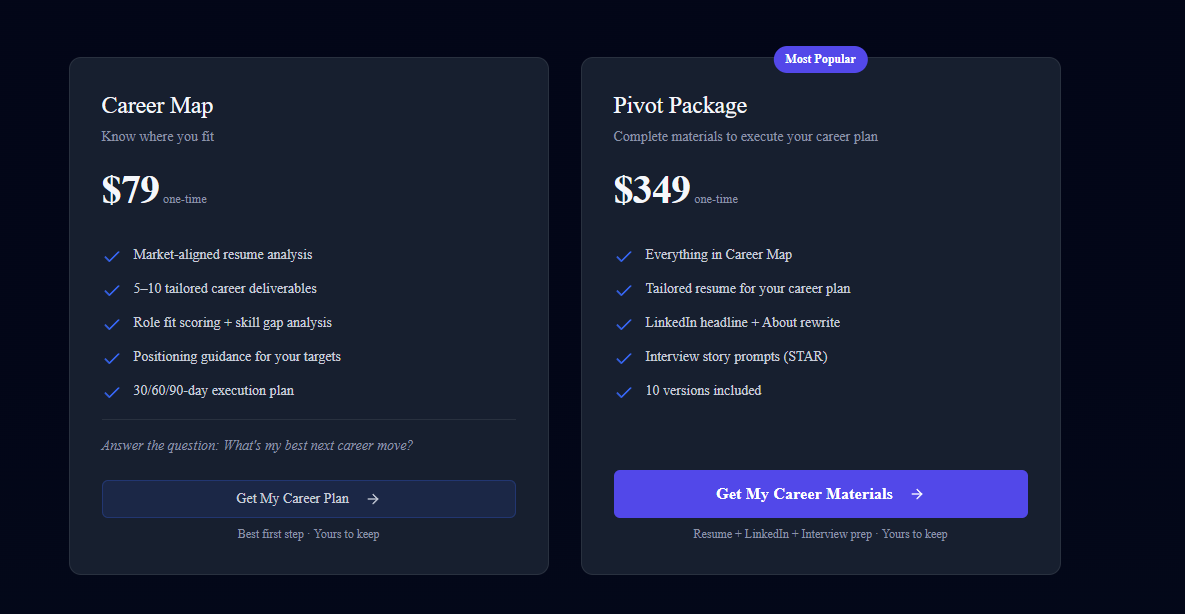1185x614 pixels.
Task: Click the Most Popular badge
Action: click(x=820, y=59)
